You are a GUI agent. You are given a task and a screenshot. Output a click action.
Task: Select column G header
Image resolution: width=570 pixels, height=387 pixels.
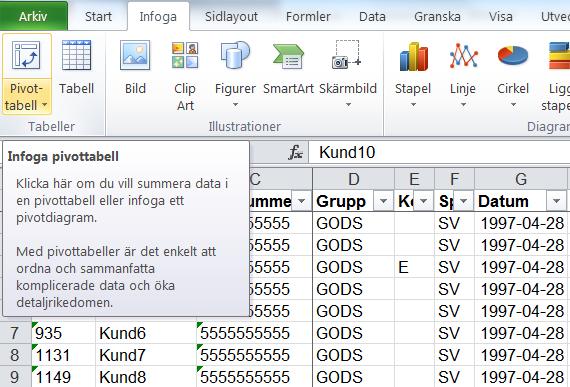521,179
